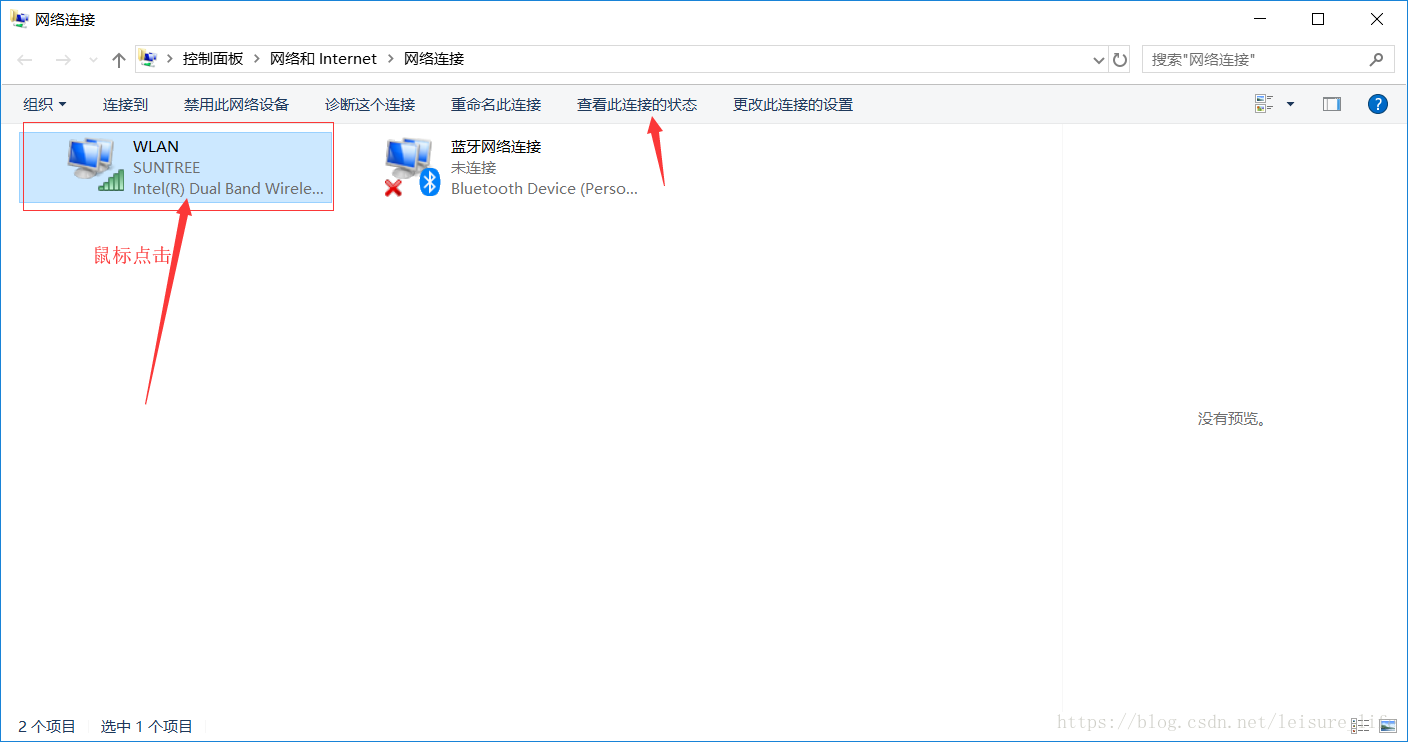Select the 网络和 Internet breadcrumb
The width and height of the screenshot is (1408, 742).
tap(323, 59)
